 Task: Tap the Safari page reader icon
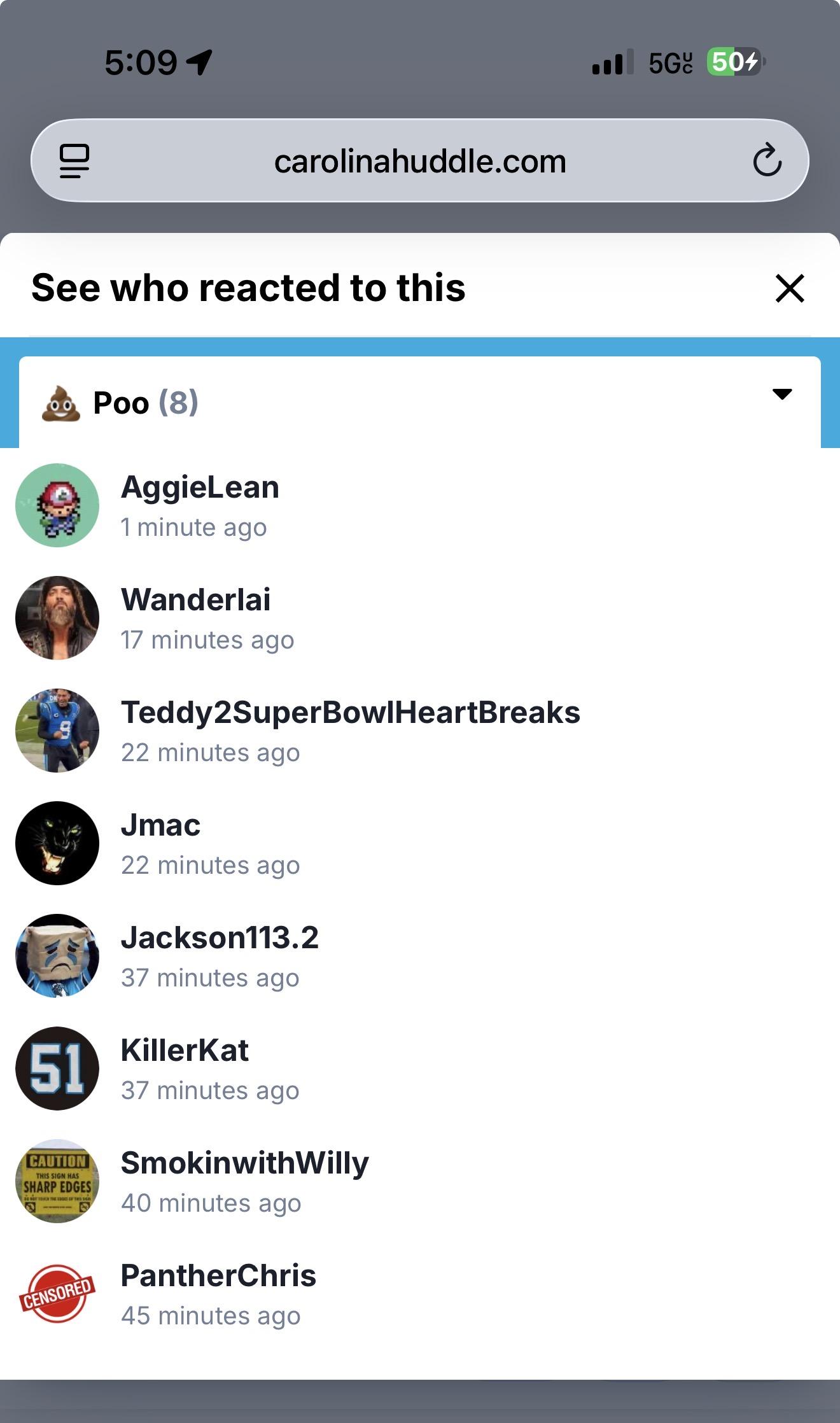[x=74, y=161]
